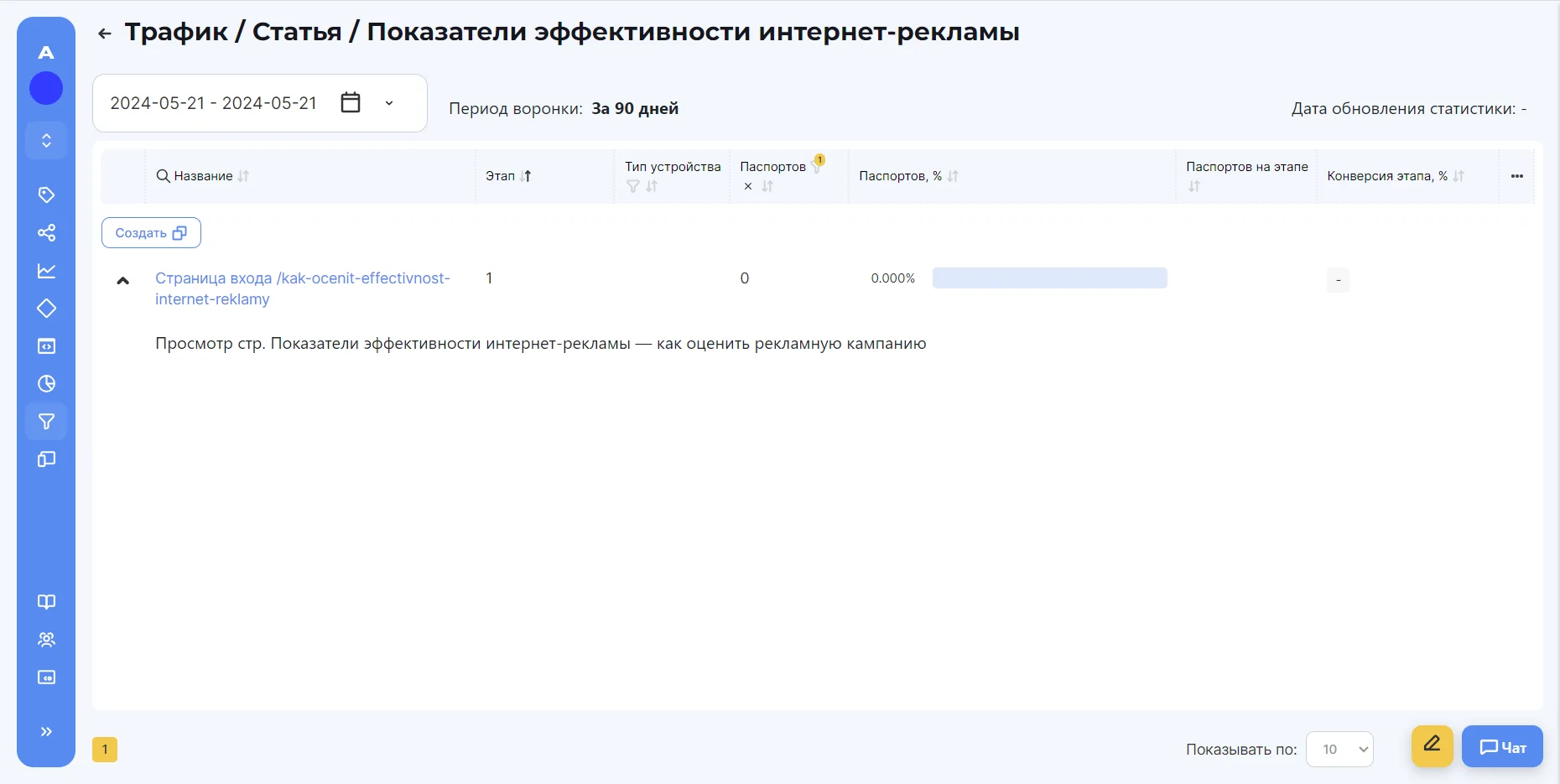Click the yellow pencil edit button
The height and width of the screenshot is (784, 1560).
tap(1432, 745)
